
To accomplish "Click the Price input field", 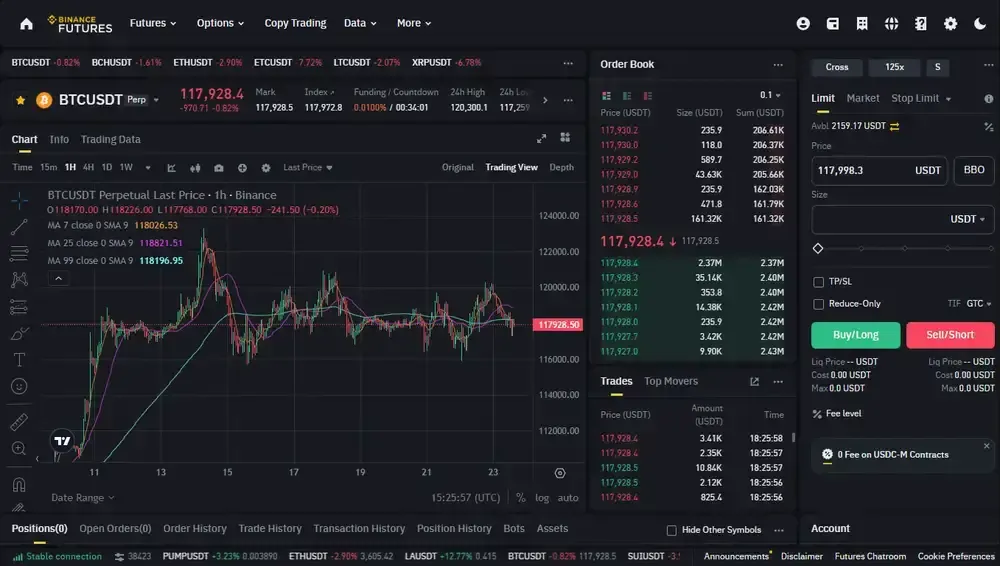I will (x=879, y=170).
